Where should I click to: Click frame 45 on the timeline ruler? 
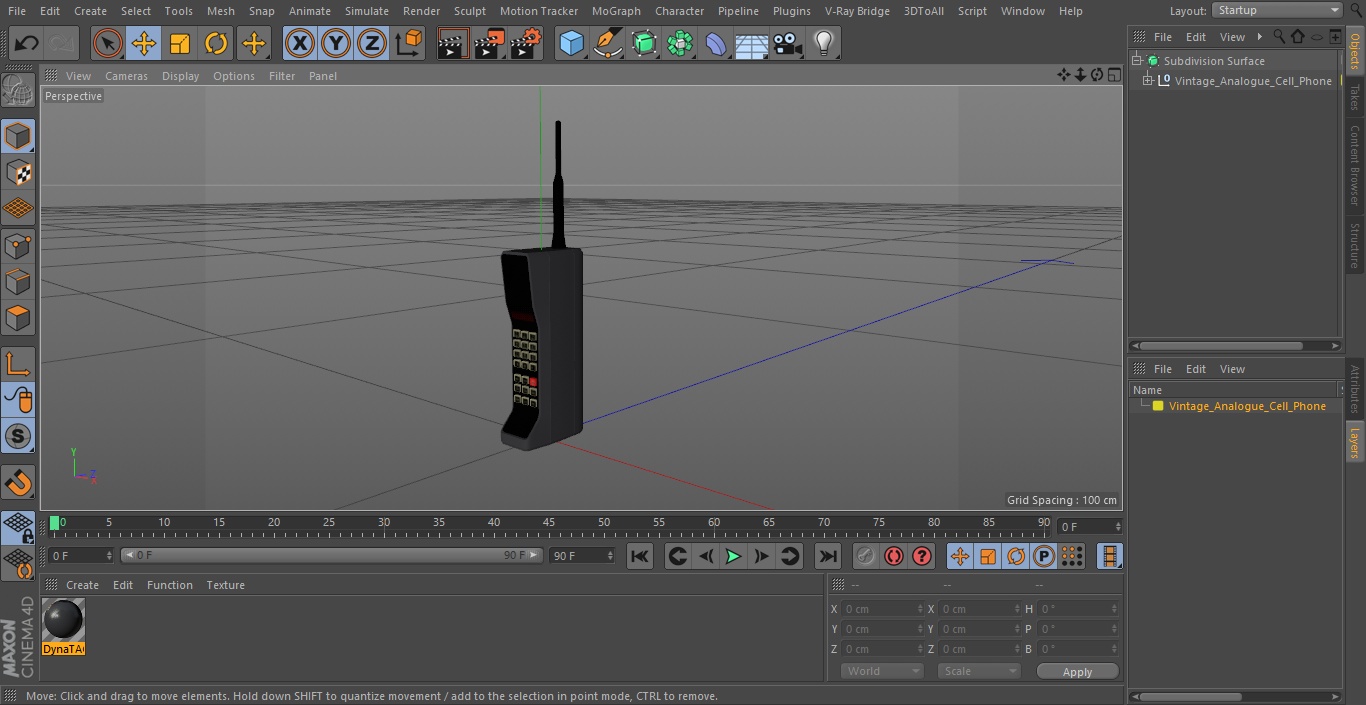(x=549, y=523)
